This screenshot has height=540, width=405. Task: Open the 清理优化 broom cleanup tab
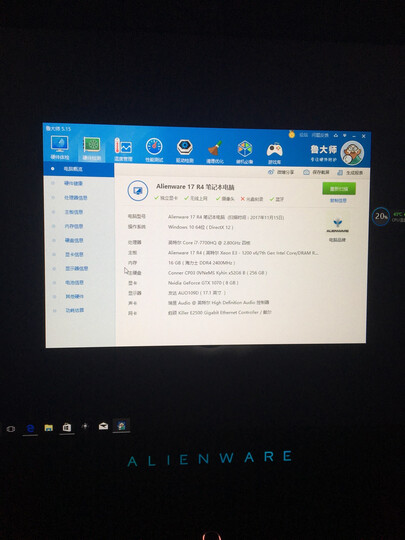point(215,152)
